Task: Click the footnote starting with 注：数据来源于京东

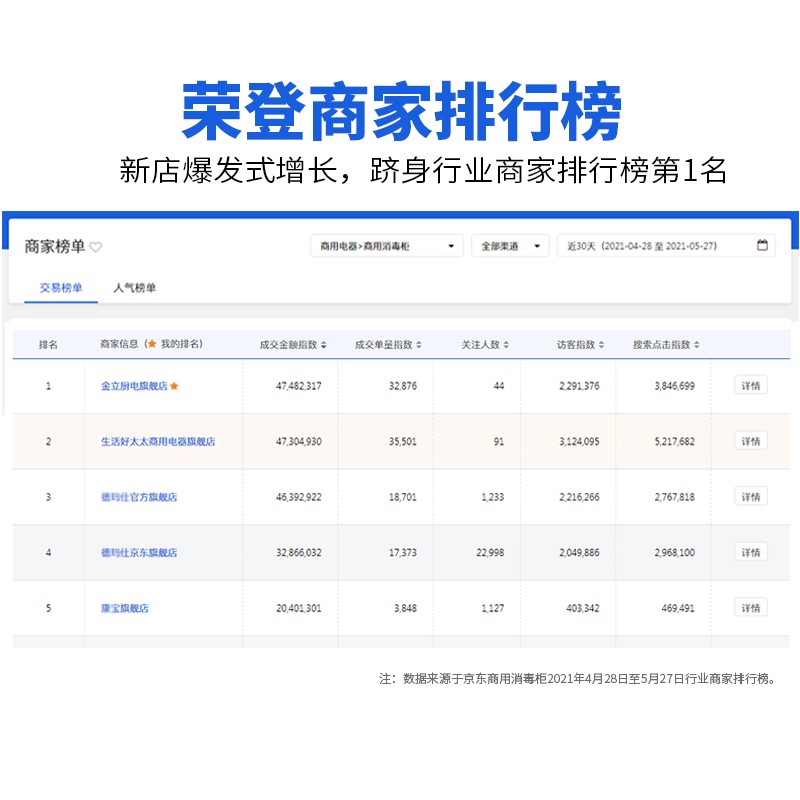Action: point(578,679)
